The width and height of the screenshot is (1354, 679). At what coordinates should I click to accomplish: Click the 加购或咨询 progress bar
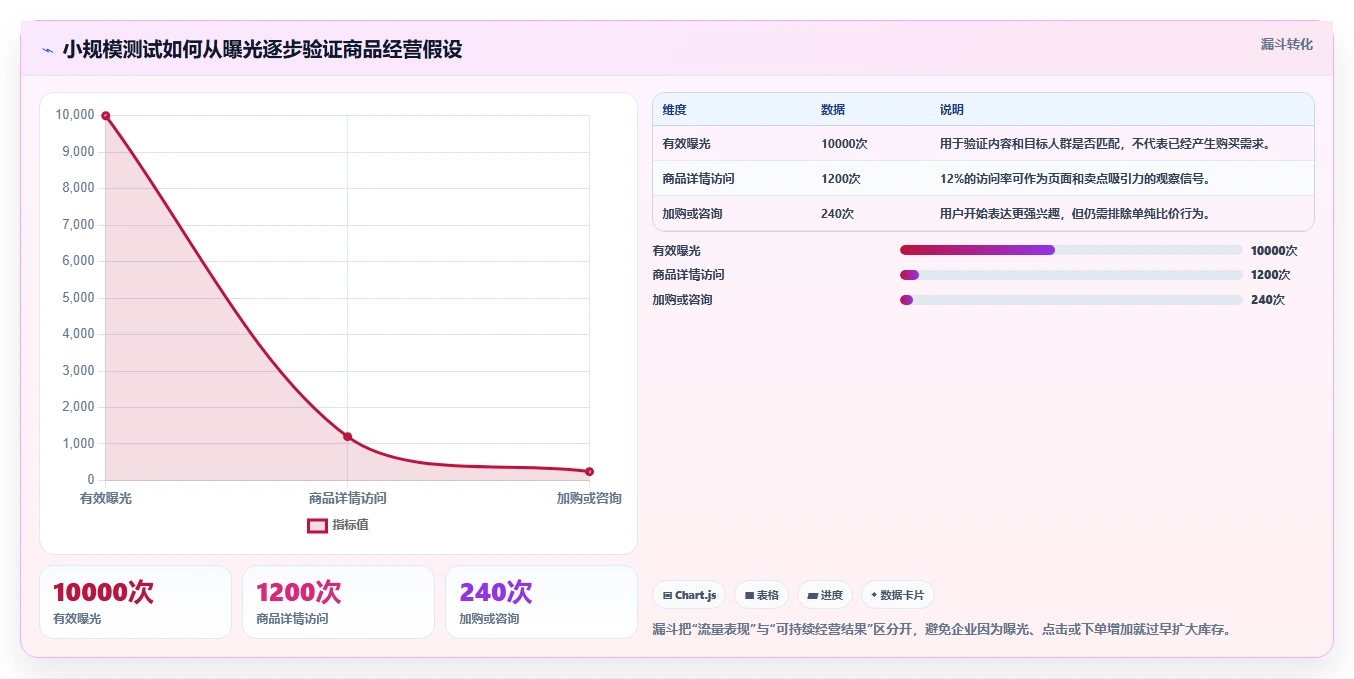coord(1071,300)
